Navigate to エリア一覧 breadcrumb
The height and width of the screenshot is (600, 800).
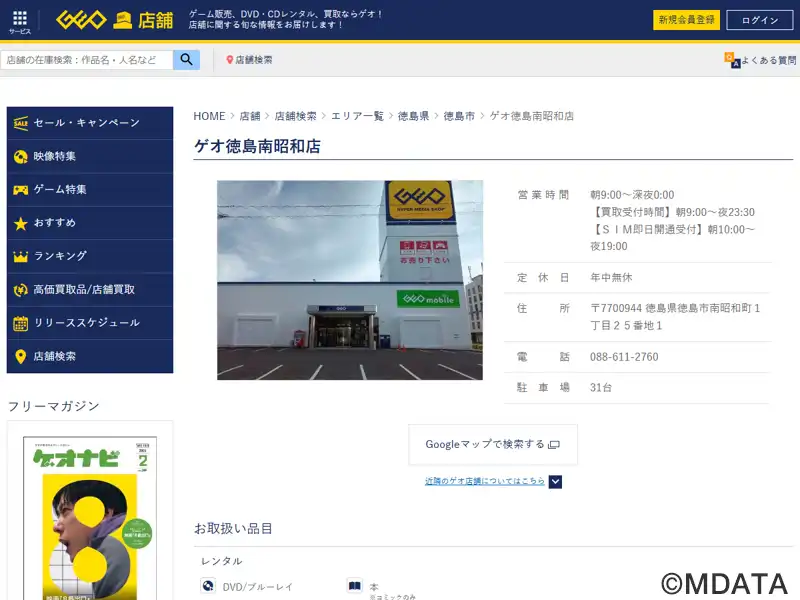point(357,116)
